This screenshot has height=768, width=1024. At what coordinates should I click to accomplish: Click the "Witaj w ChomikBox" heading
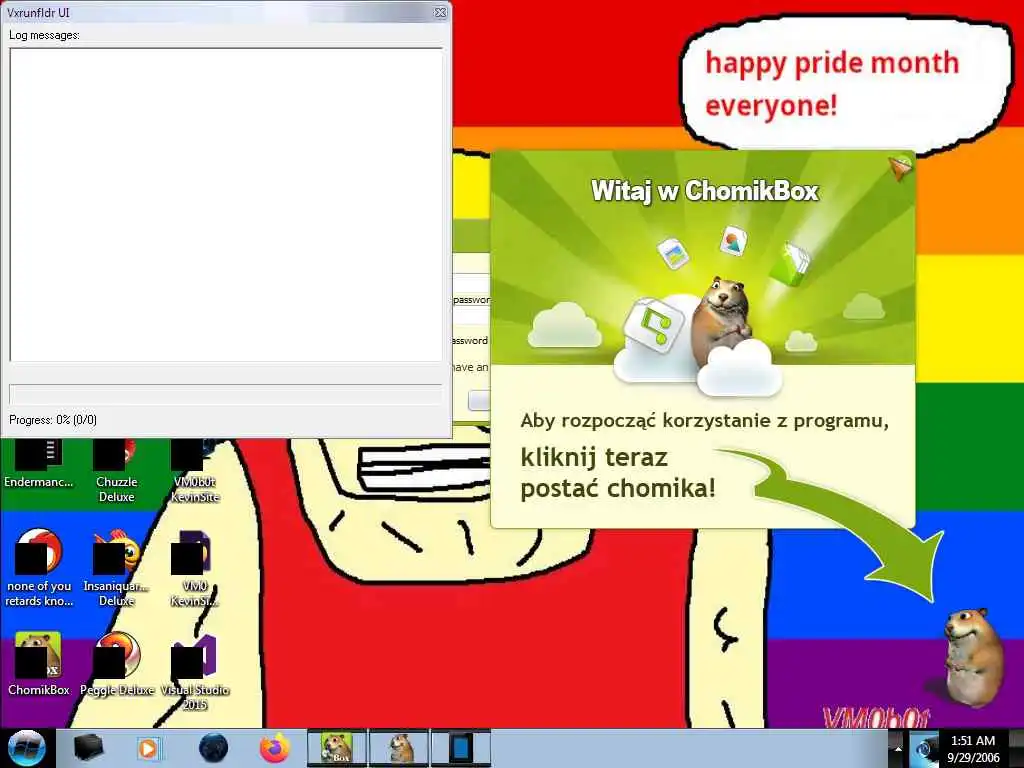tap(705, 191)
